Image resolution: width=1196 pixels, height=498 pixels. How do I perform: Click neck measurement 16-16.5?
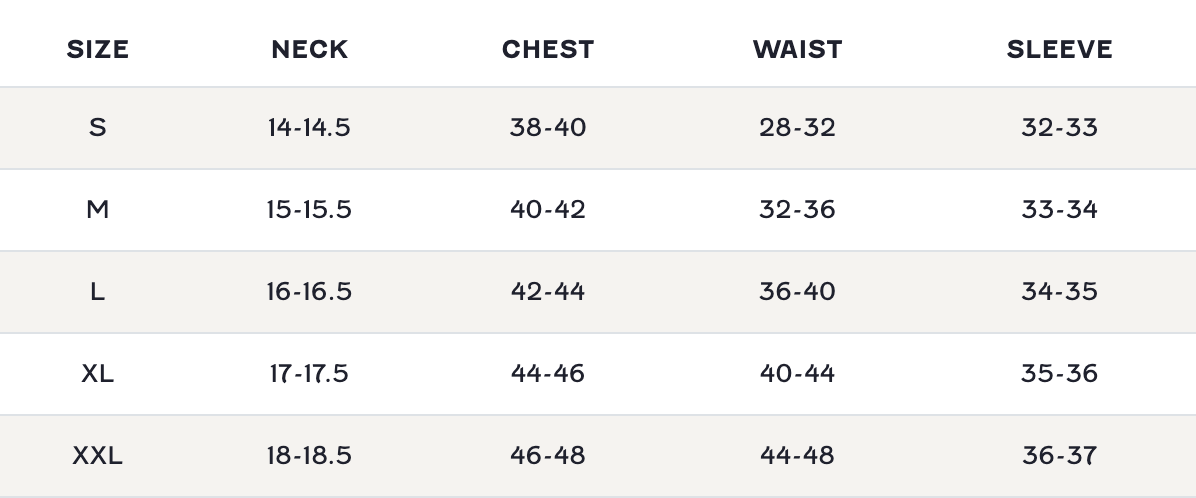309,292
